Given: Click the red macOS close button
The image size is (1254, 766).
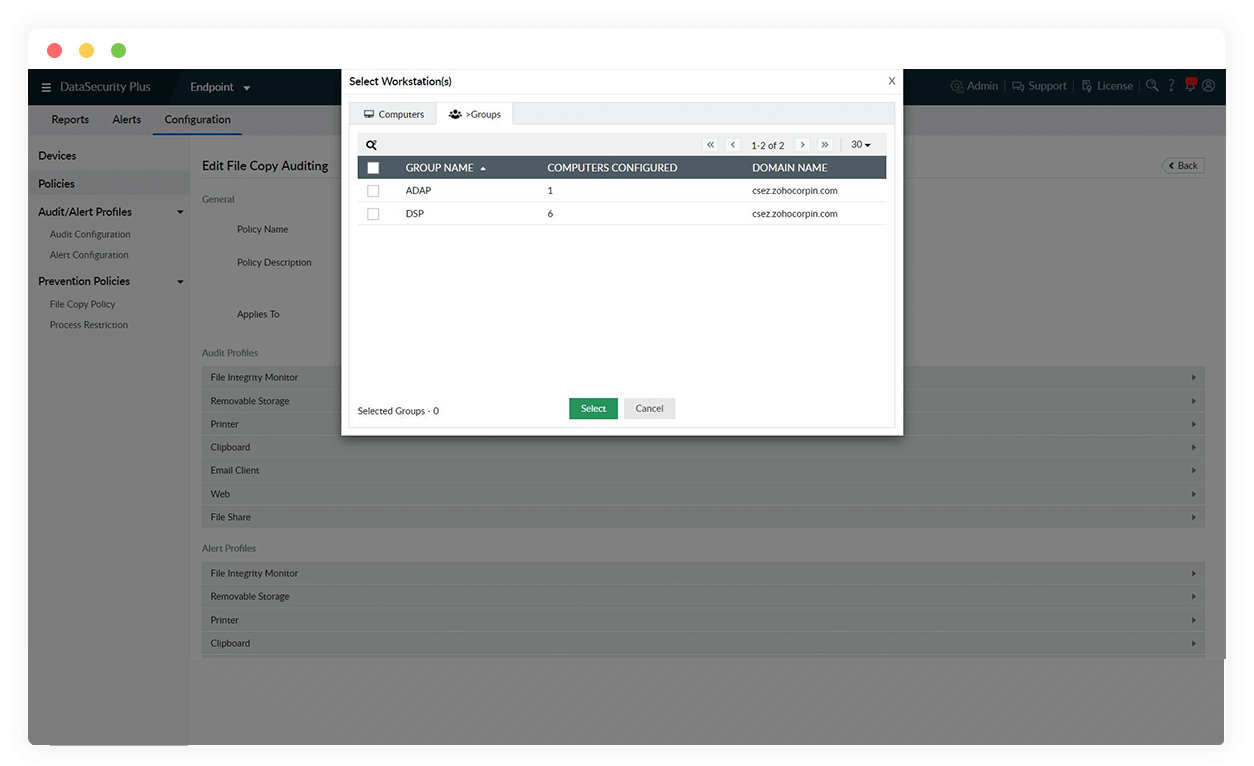Looking at the screenshot, I should (54, 50).
